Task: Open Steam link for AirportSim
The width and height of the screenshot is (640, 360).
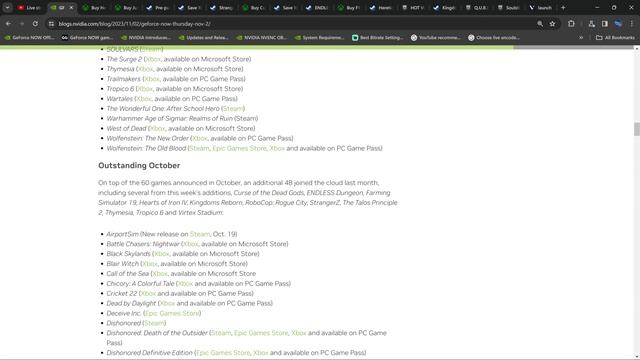Action: pos(200,234)
